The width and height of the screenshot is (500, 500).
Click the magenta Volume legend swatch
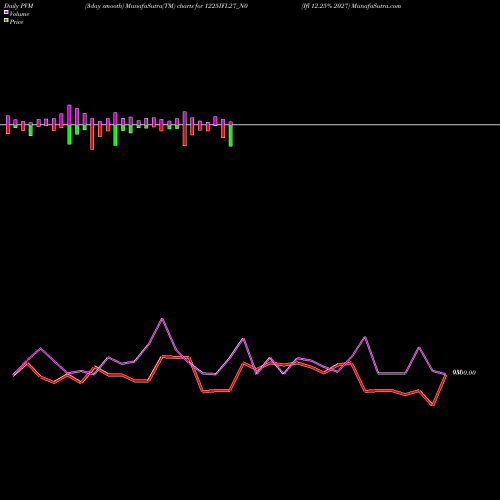tap(6, 12)
